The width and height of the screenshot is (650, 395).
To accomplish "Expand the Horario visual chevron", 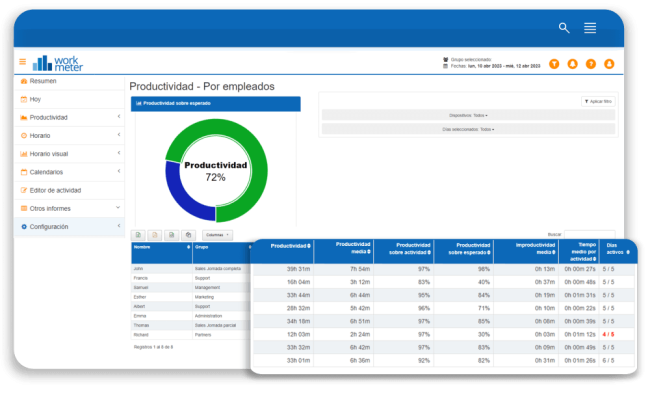I will pyautogui.click(x=119, y=153).
